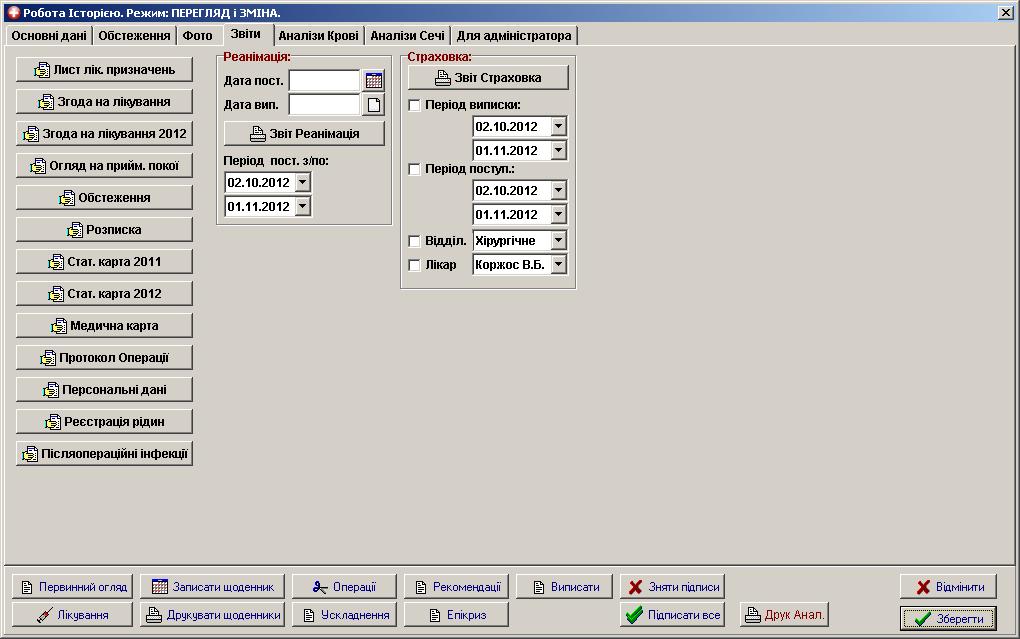Click Первинний огляд button
The image size is (1020, 639).
tap(72, 587)
